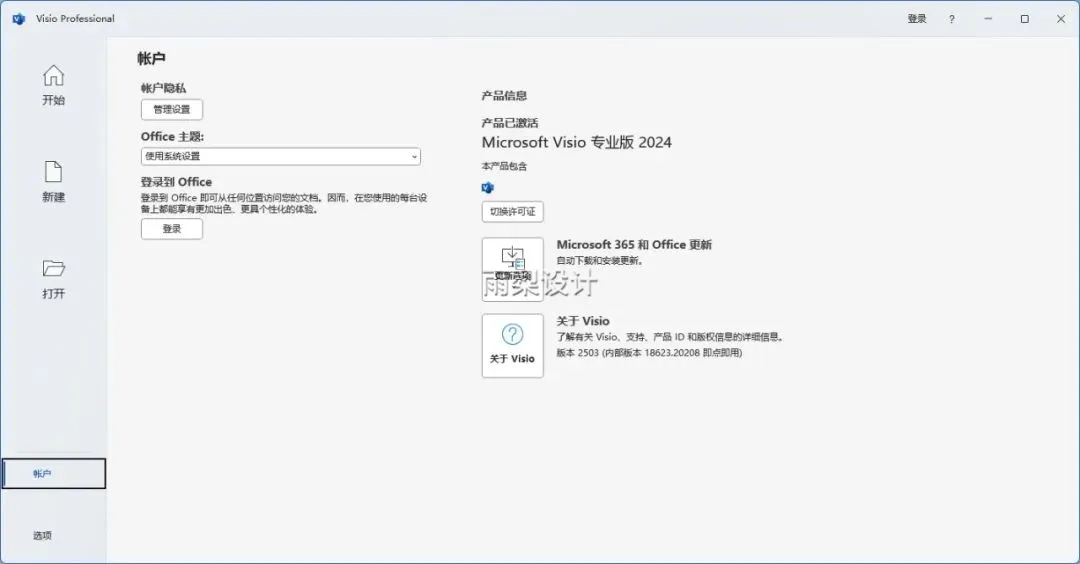Screen dimensions: 1080x564
Task: Minimize the Visio Professional window
Action: coord(988,19)
